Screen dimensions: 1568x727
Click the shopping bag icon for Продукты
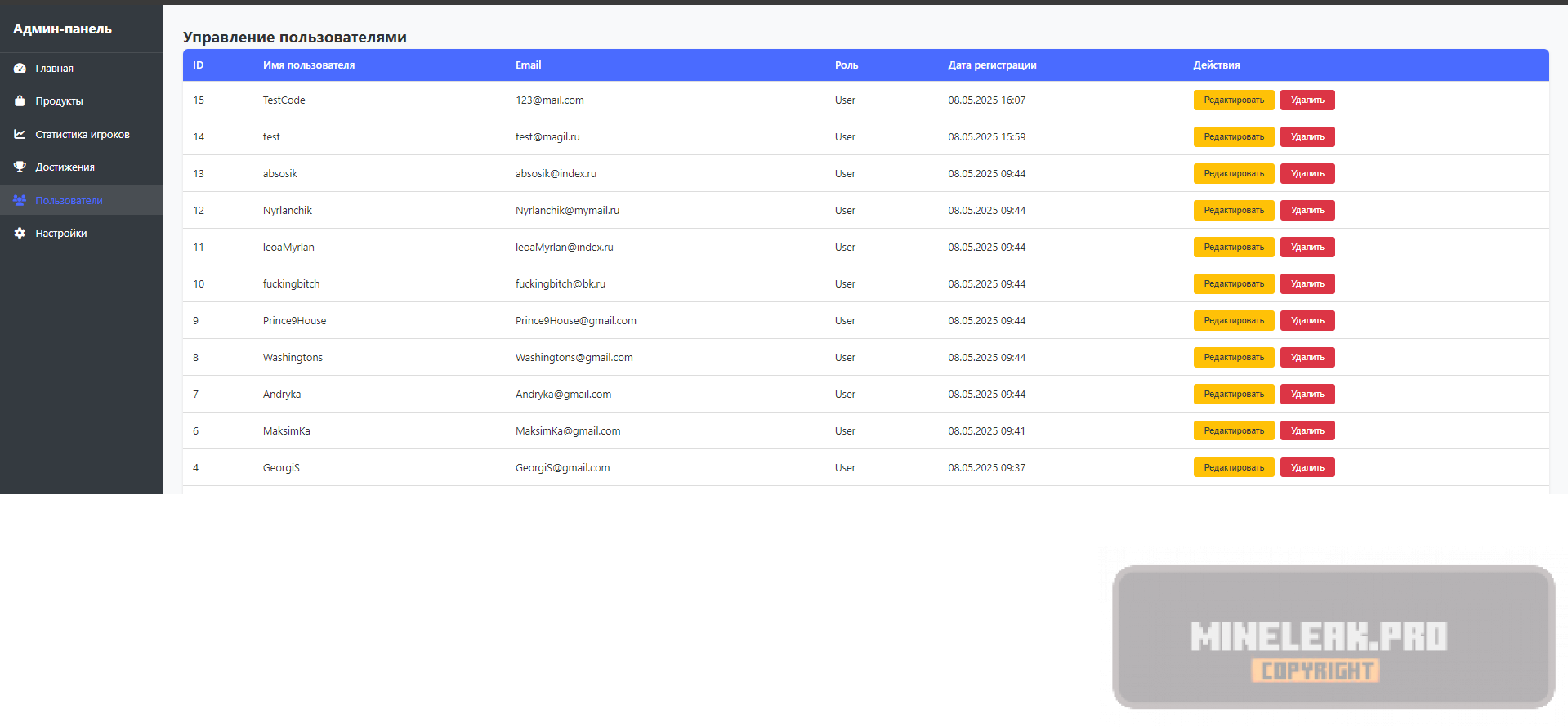click(20, 101)
